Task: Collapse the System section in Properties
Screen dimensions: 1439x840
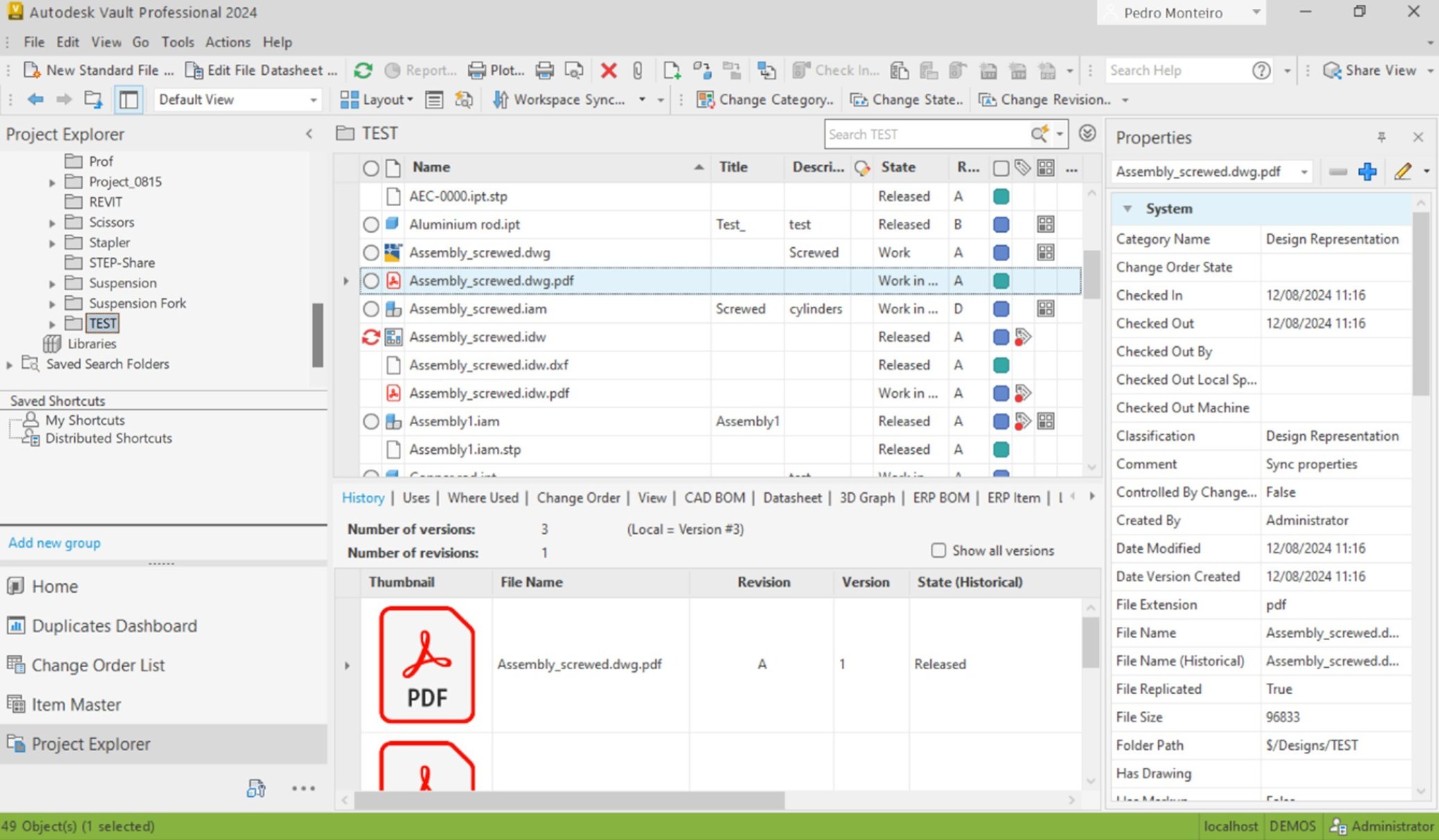Action: [1127, 208]
